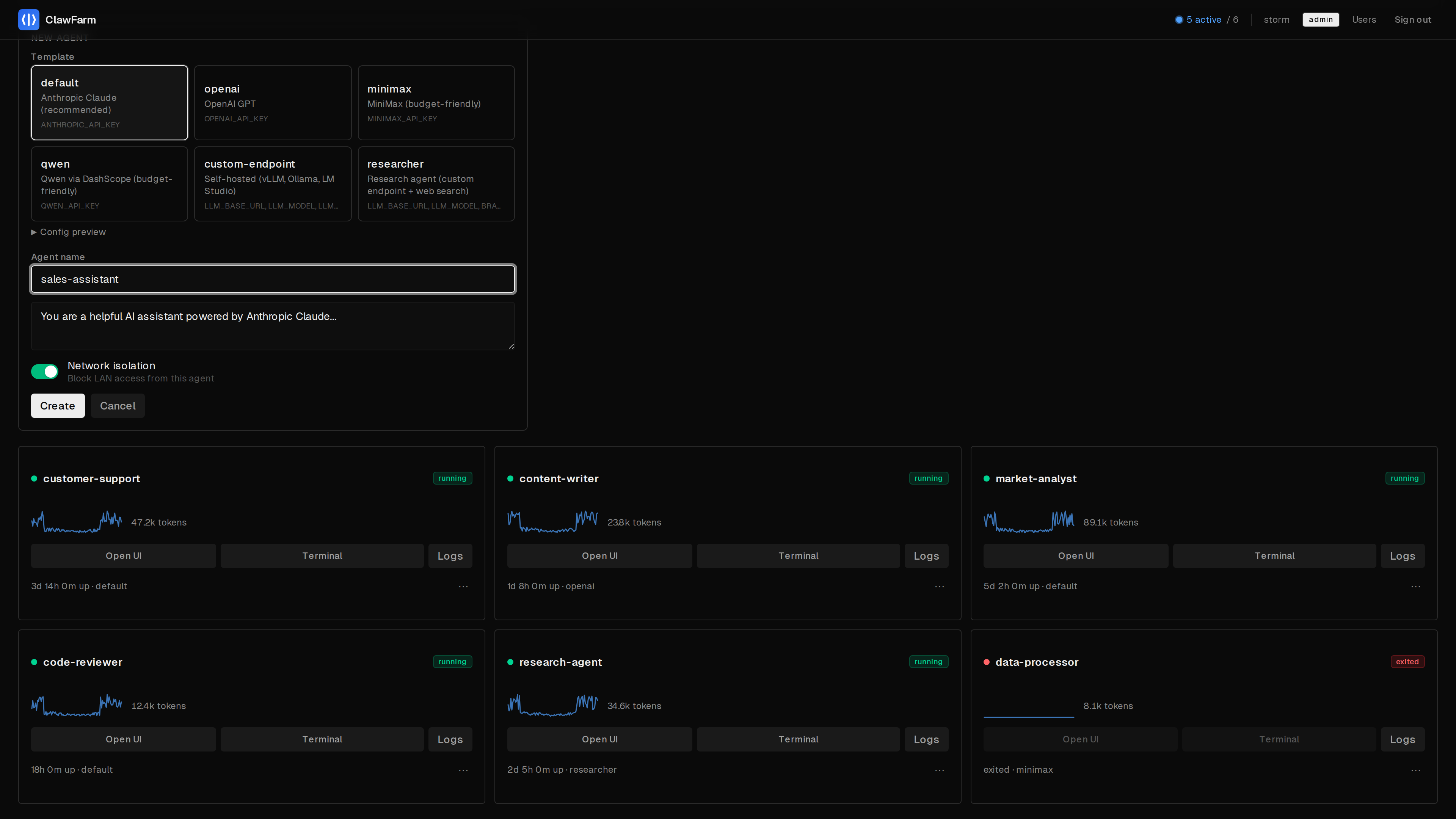Screen dimensions: 1456x819
Task: Click research-agent's running status dot
Action: tap(510, 662)
